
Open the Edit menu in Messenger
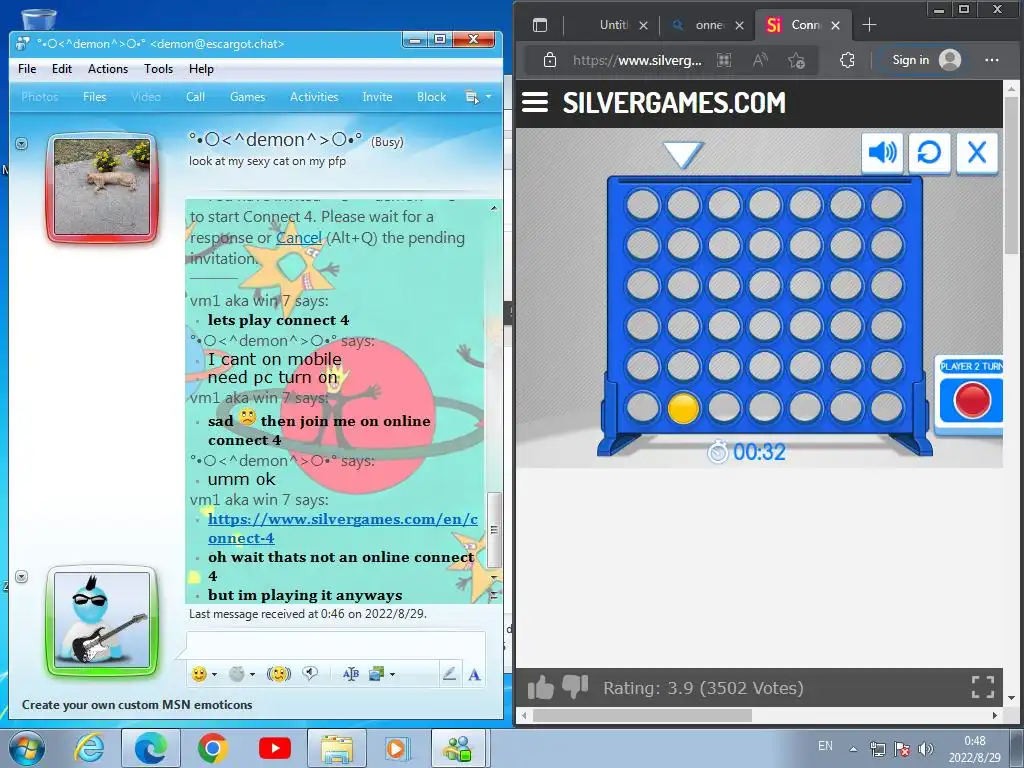coord(62,69)
